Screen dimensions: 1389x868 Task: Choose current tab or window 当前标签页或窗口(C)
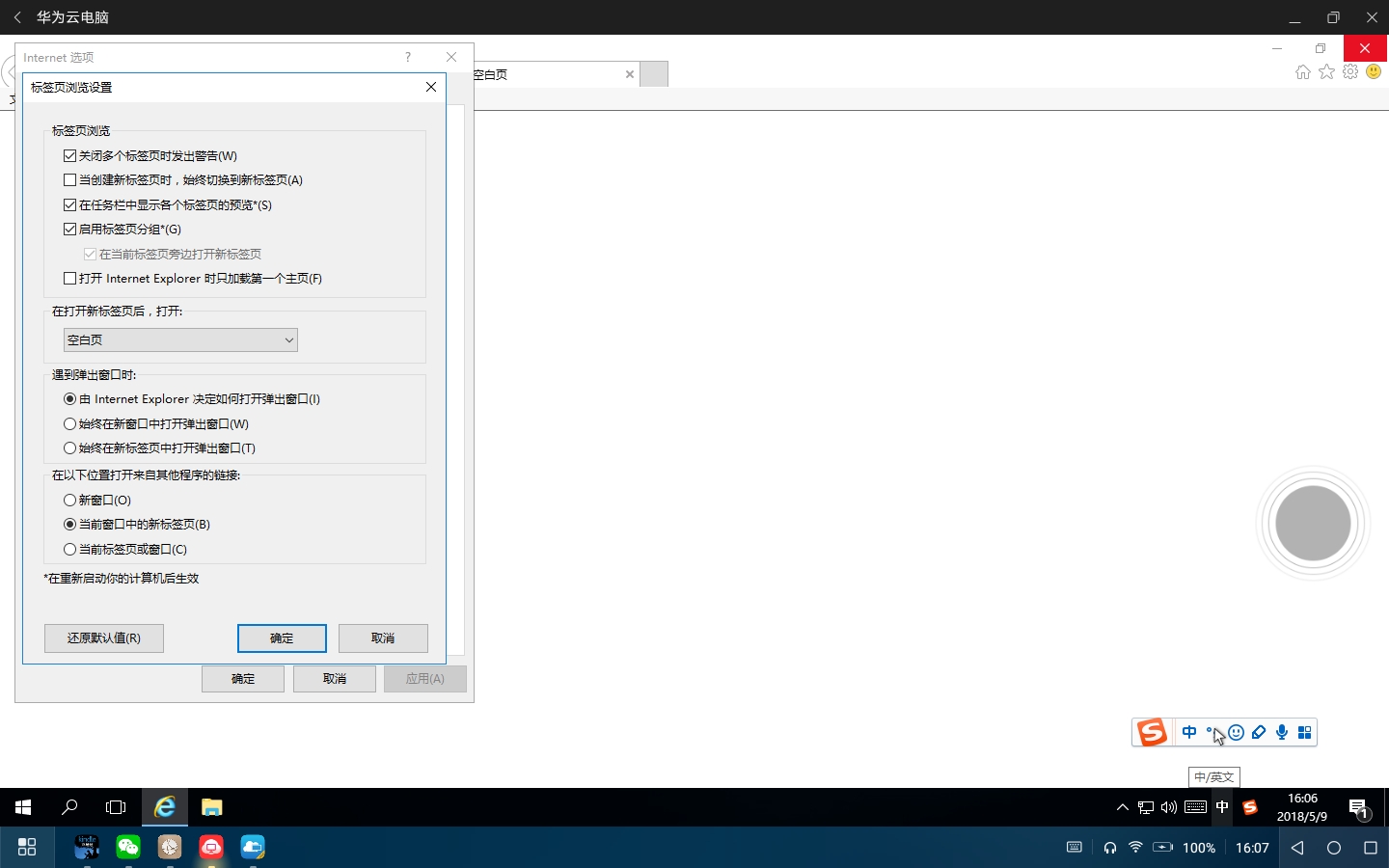click(124, 550)
